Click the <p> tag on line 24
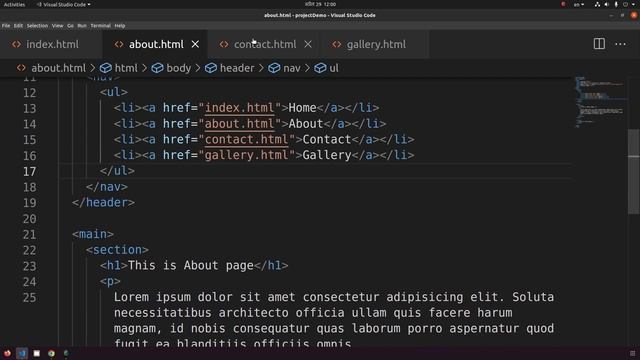This screenshot has width=640, height=360. [110, 281]
